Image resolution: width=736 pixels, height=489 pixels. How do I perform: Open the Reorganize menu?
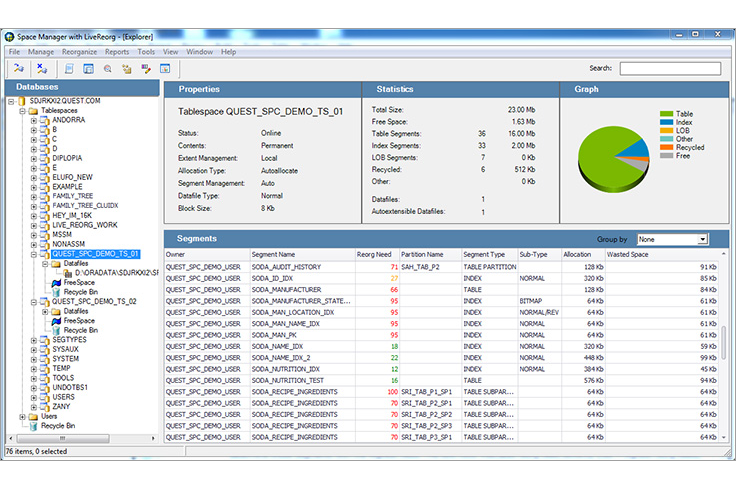79,52
